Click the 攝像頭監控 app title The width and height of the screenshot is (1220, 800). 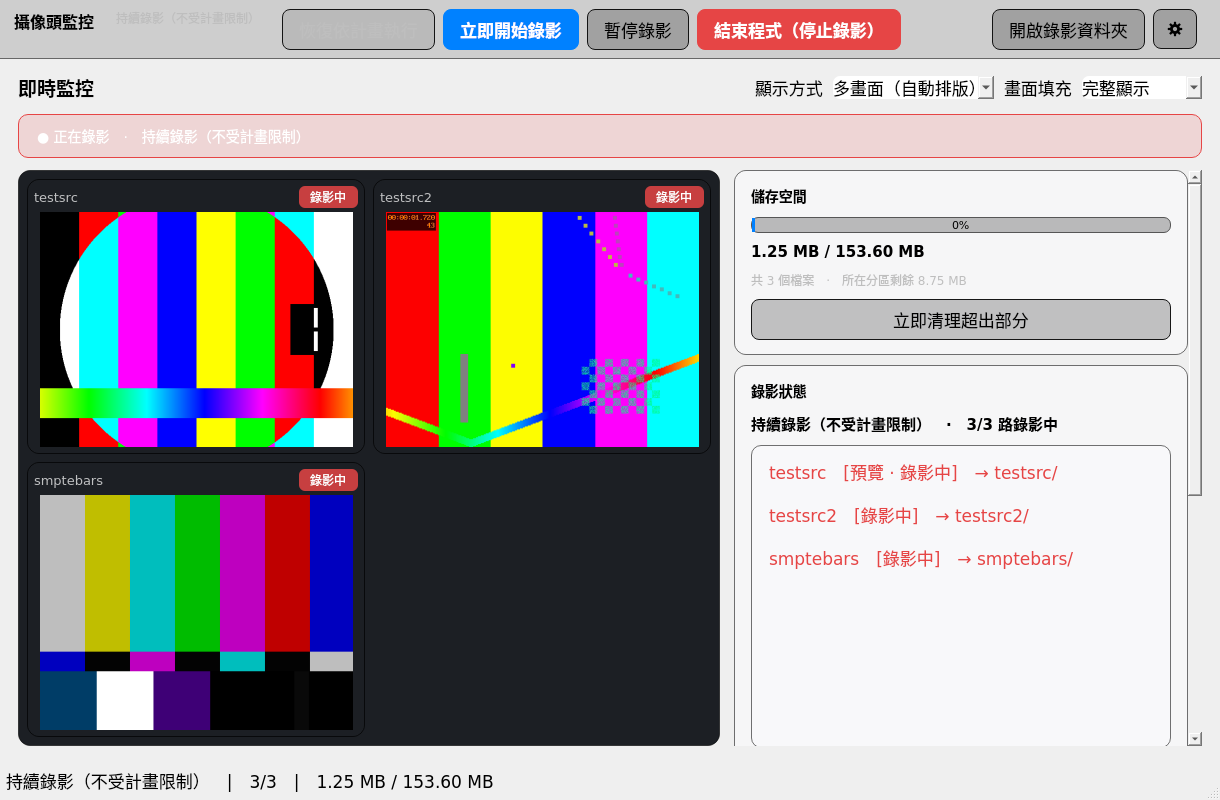click(56, 22)
